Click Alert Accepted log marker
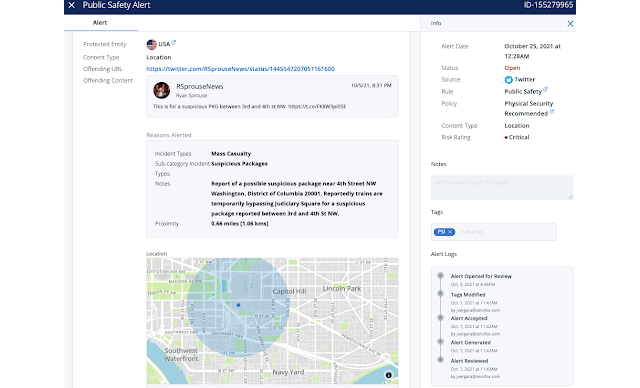This screenshot has width=640, height=388. click(x=440, y=317)
